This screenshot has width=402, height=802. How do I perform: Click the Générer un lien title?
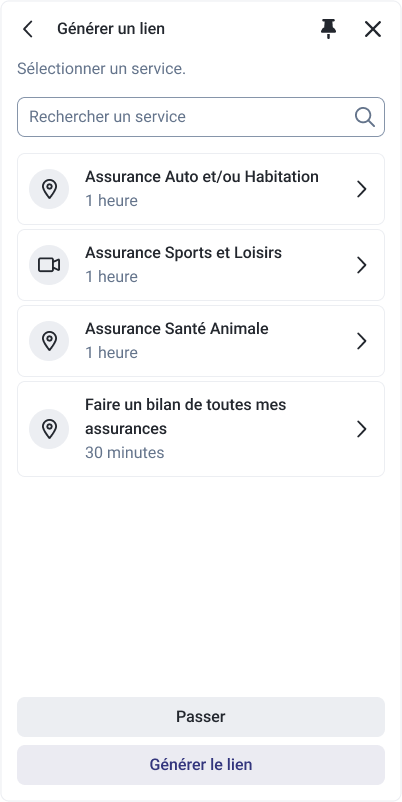click(x=111, y=29)
